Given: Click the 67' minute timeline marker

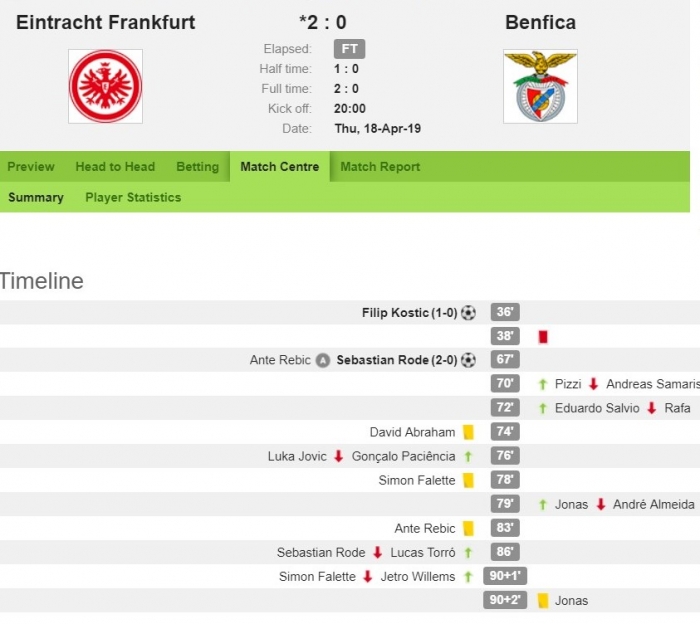Looking at the screenshot, I should pyautogui.click(x=505, y=360).
